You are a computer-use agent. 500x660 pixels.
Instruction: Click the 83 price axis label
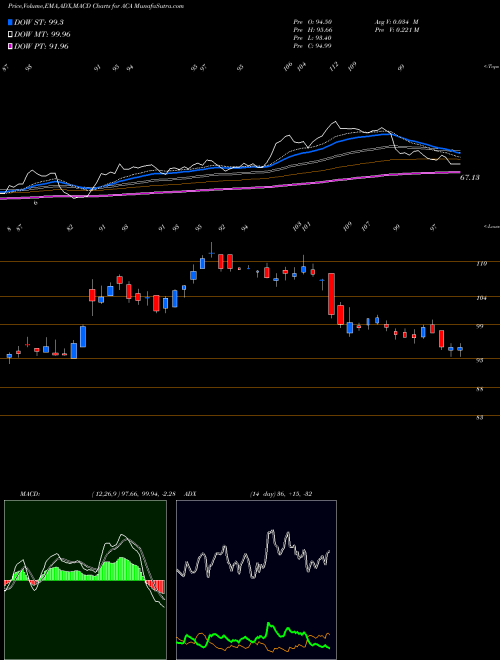point(481,418)
